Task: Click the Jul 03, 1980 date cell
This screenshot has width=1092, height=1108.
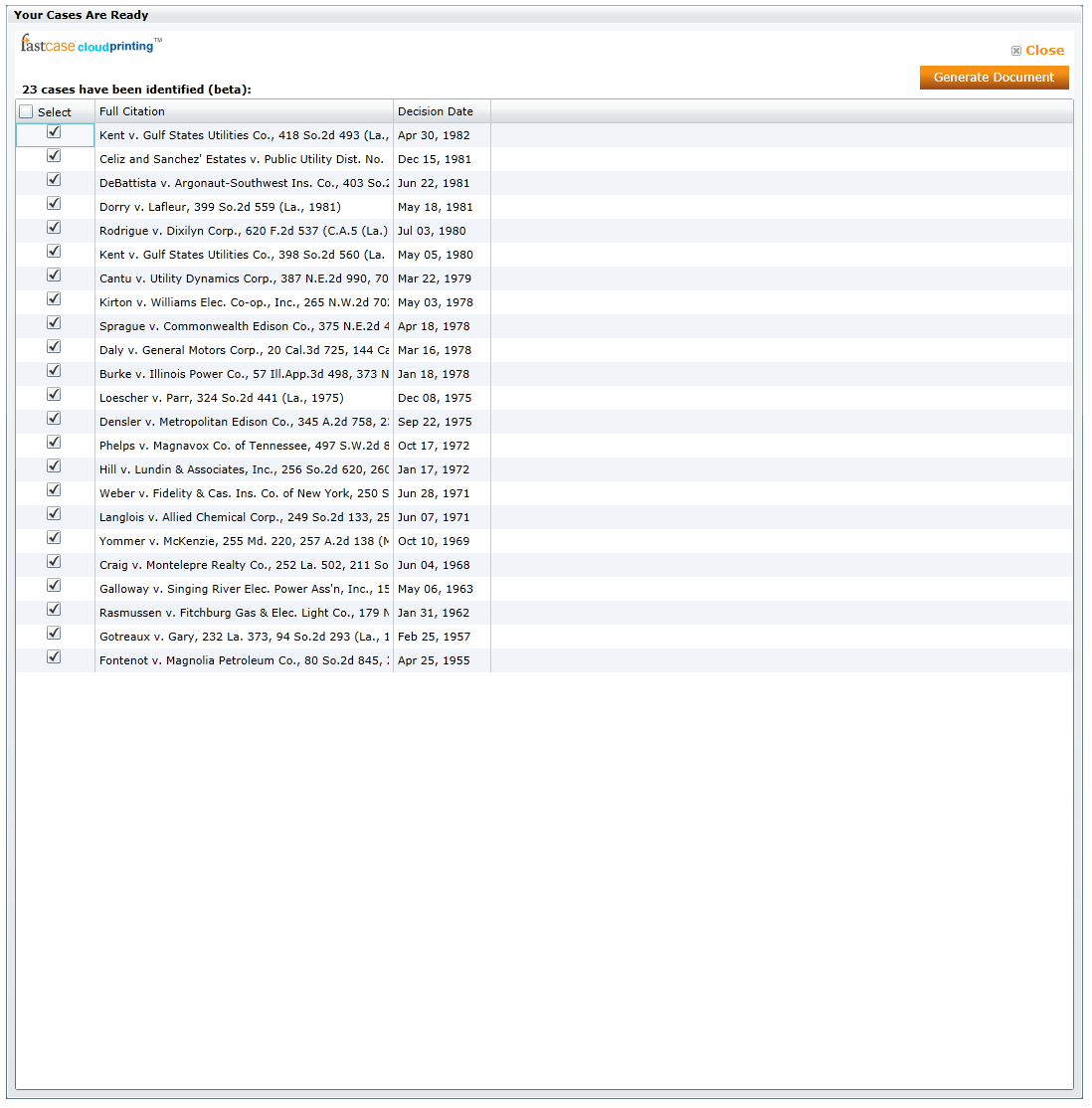Action: [x=442, y=231]
